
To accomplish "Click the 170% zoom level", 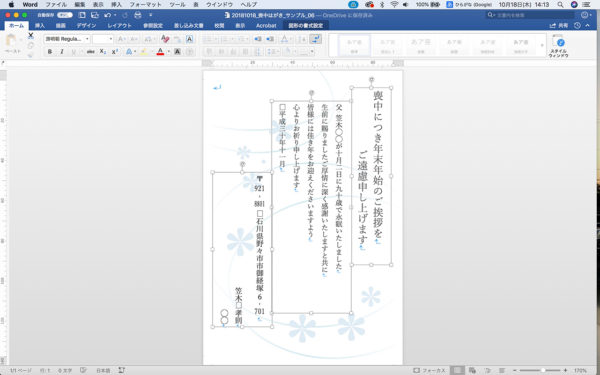I will coord(580,370).
